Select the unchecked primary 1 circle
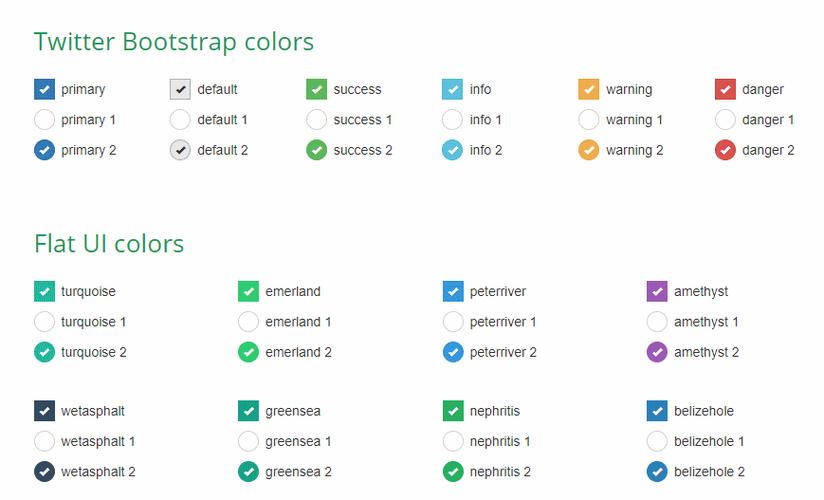 [44, 120]
